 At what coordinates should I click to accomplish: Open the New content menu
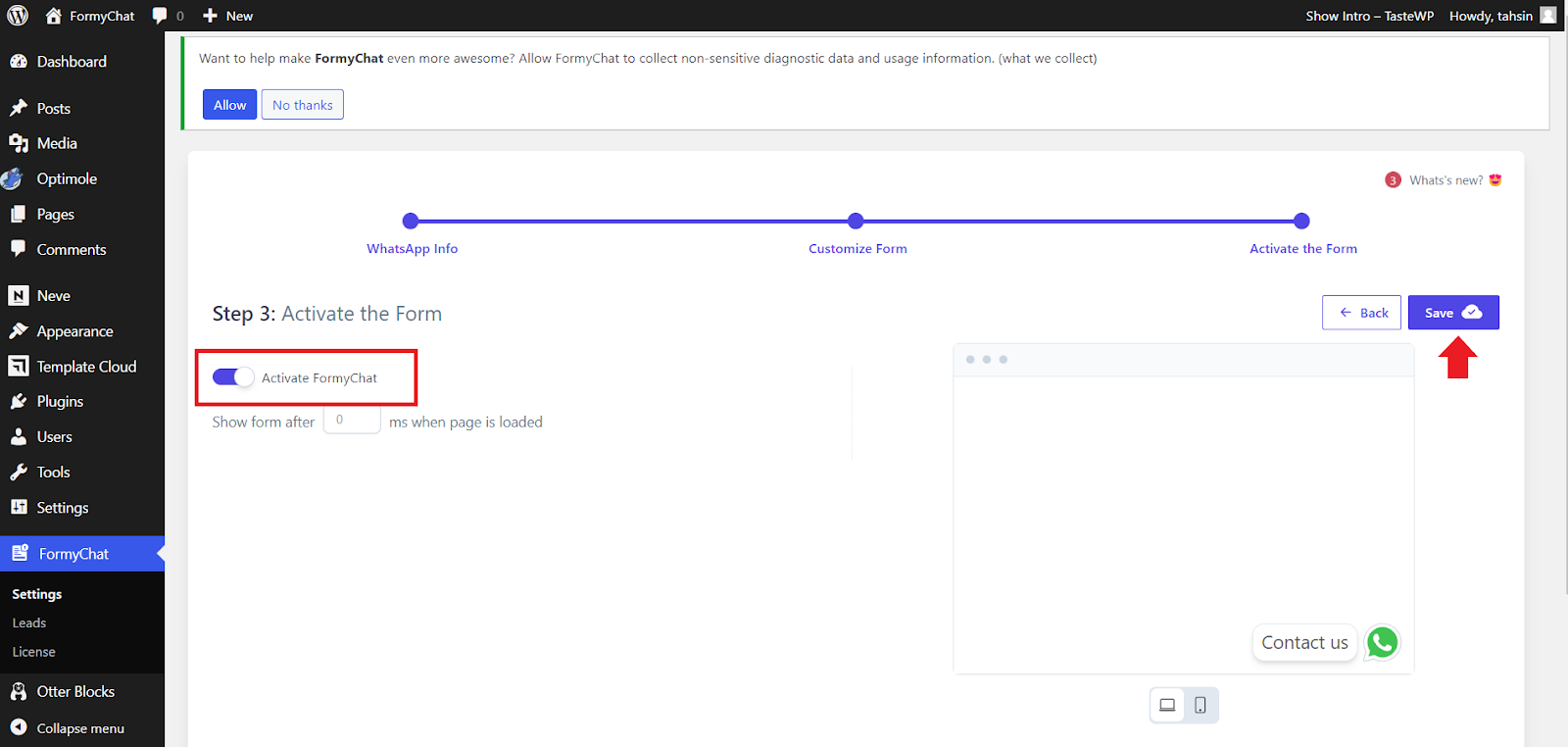coord(227,16)
